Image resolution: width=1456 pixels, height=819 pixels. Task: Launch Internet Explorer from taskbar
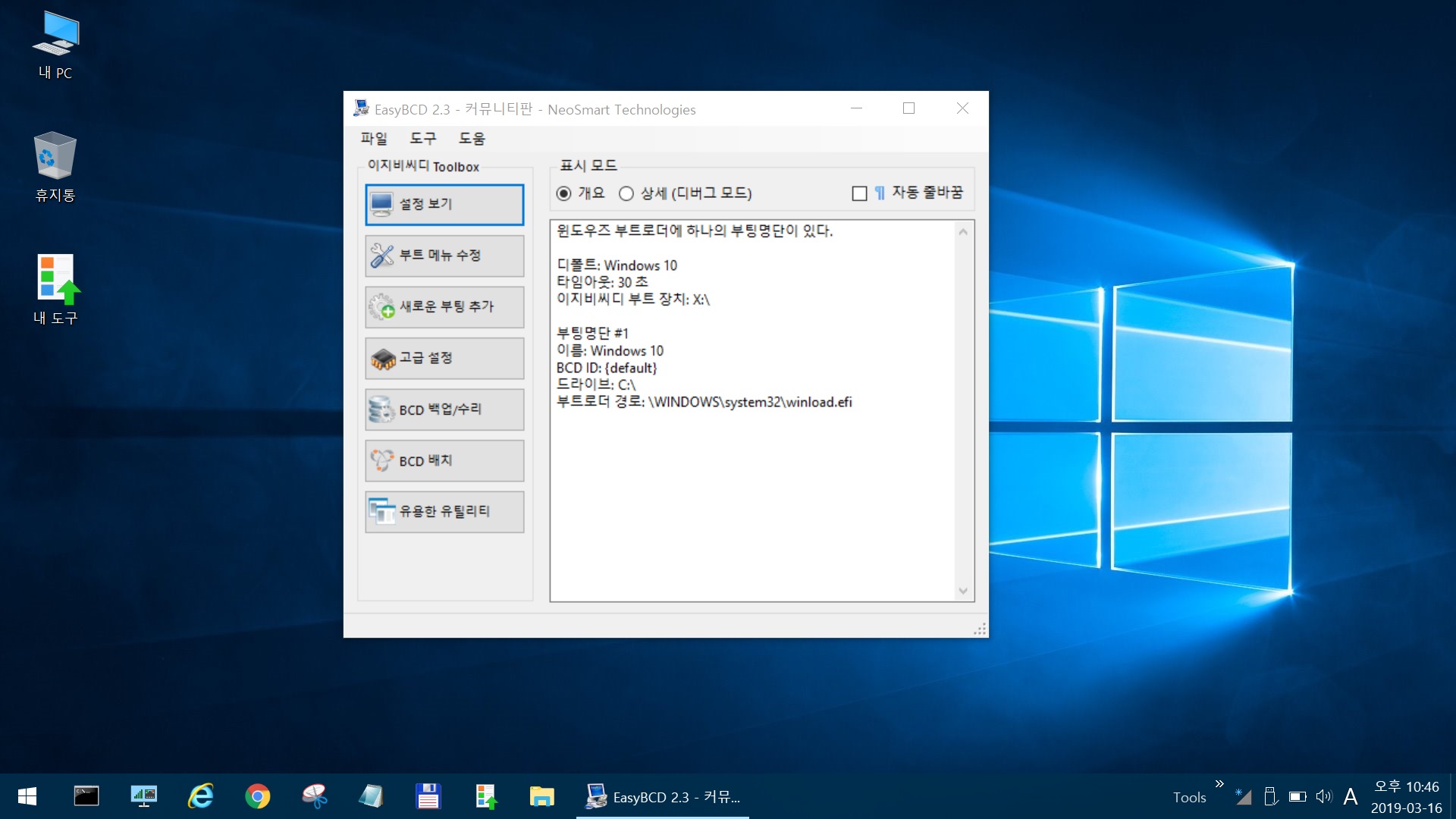coord(201,796)
